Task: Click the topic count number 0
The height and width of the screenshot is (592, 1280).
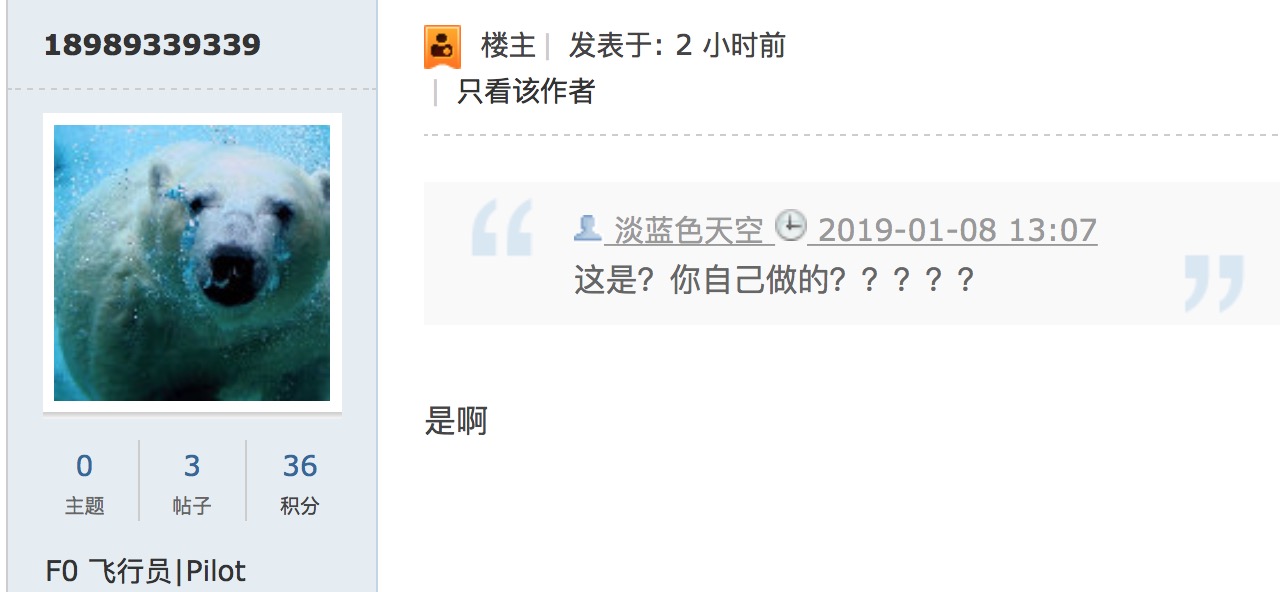Action: click(x=84, y=466)
